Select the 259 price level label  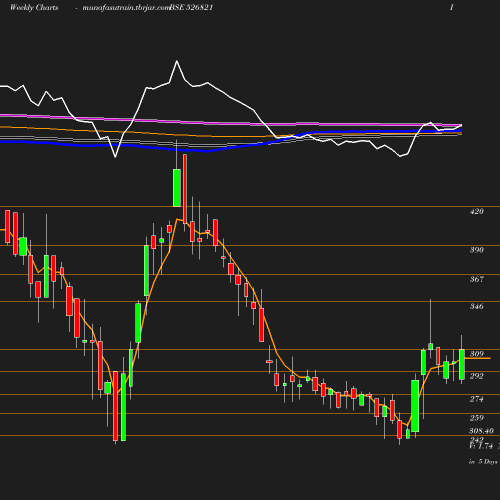[x=477, y=418]
